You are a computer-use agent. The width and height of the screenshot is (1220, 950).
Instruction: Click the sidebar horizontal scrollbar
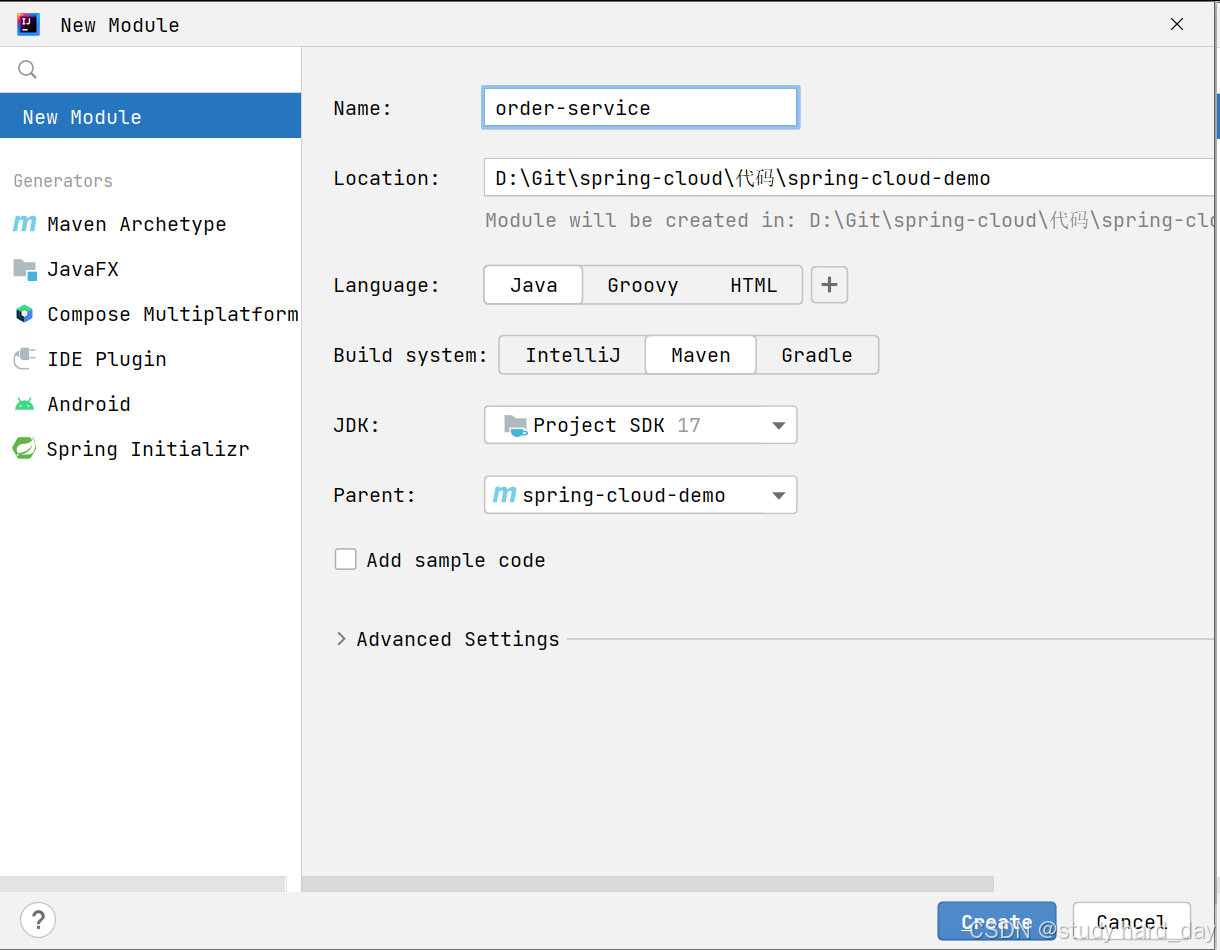[x=143, y=884]
